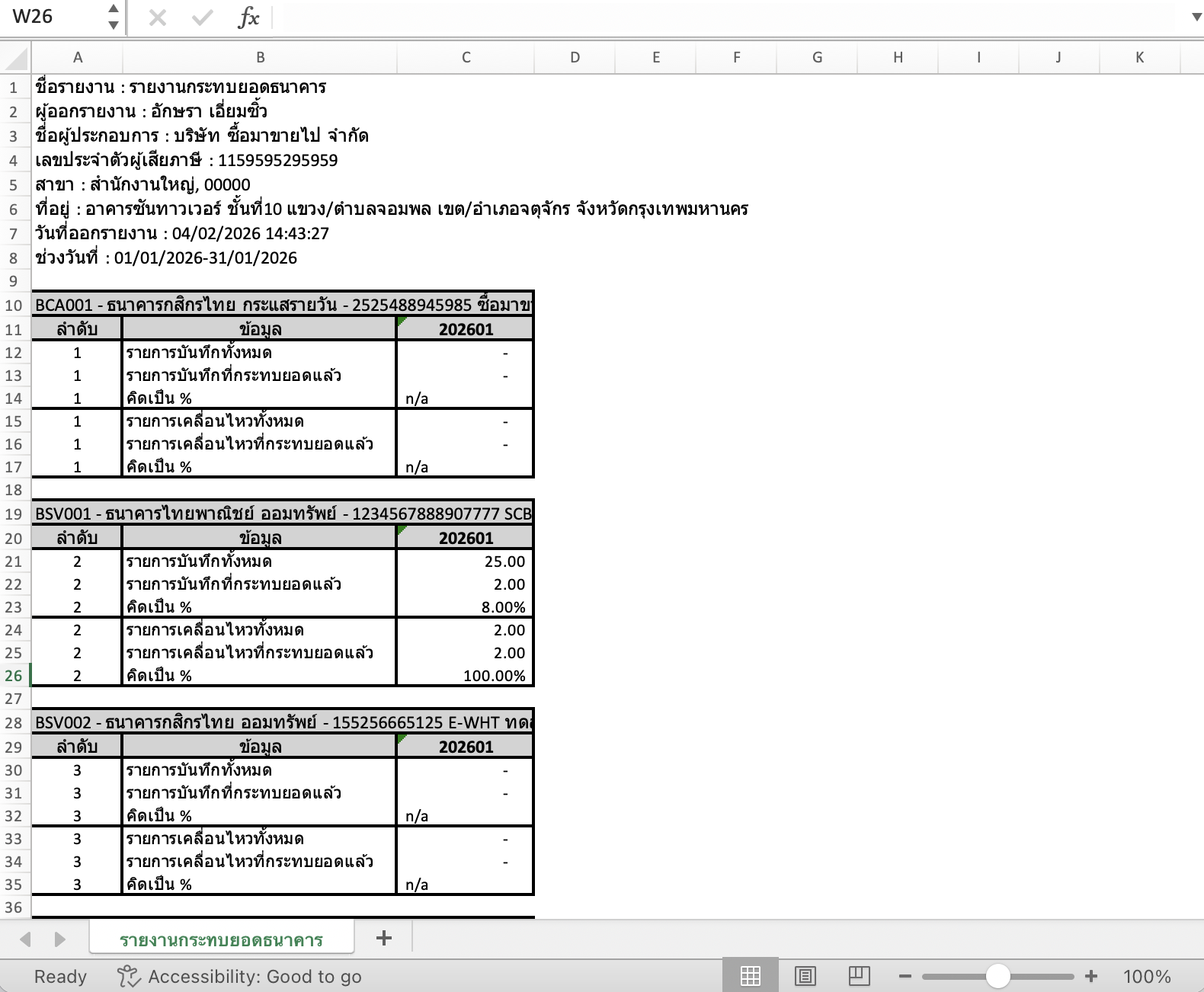Click the 100% zoom level button
This screenshot has height=992, width=1204.
(1146, 976)
